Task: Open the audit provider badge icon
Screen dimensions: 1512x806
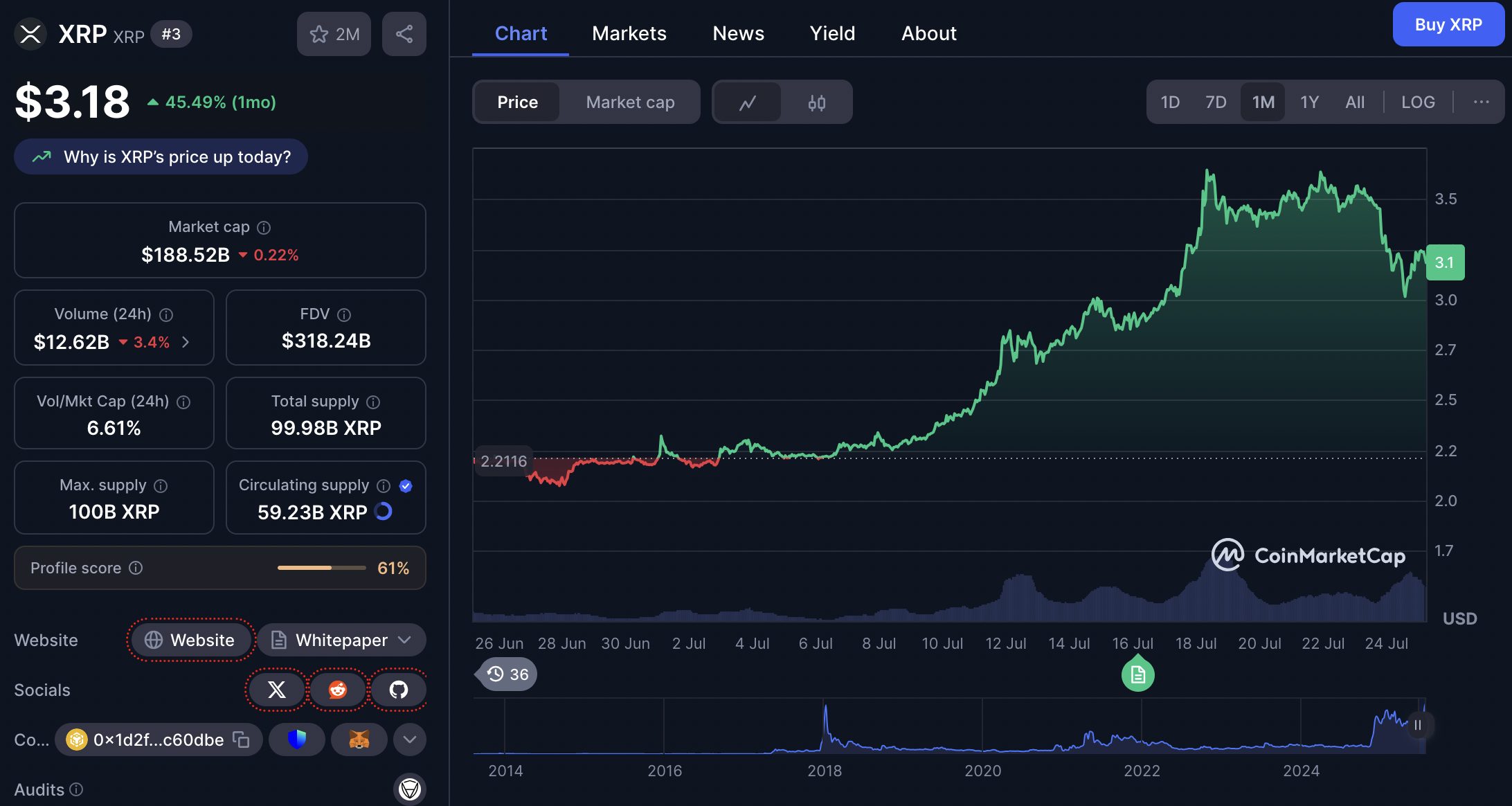Action: (x=410, y=789)
